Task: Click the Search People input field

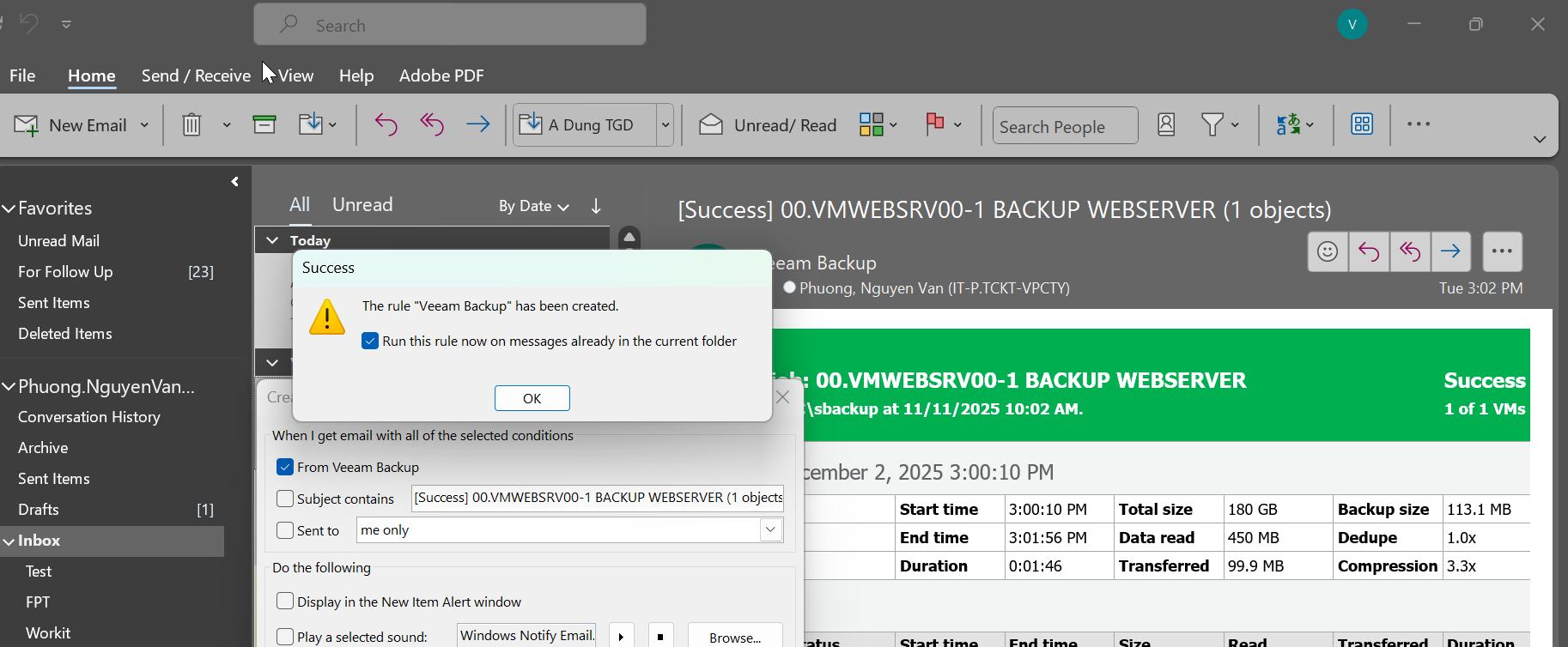Action: pyautogui.click(x=1065, y=126)
